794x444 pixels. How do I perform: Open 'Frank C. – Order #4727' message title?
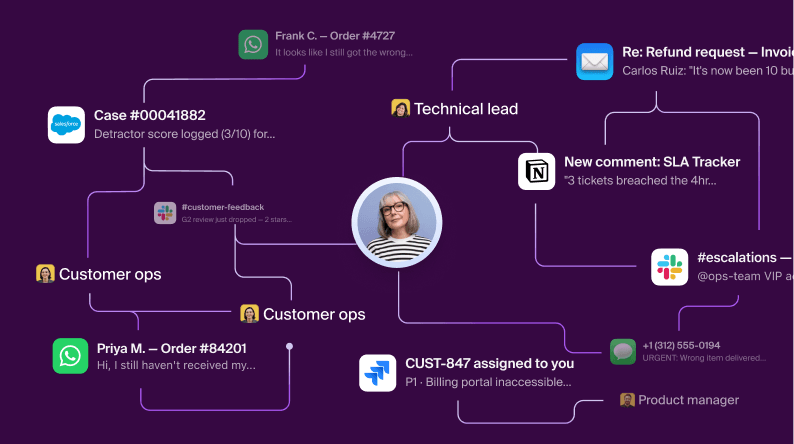click(x=335, y=36)
